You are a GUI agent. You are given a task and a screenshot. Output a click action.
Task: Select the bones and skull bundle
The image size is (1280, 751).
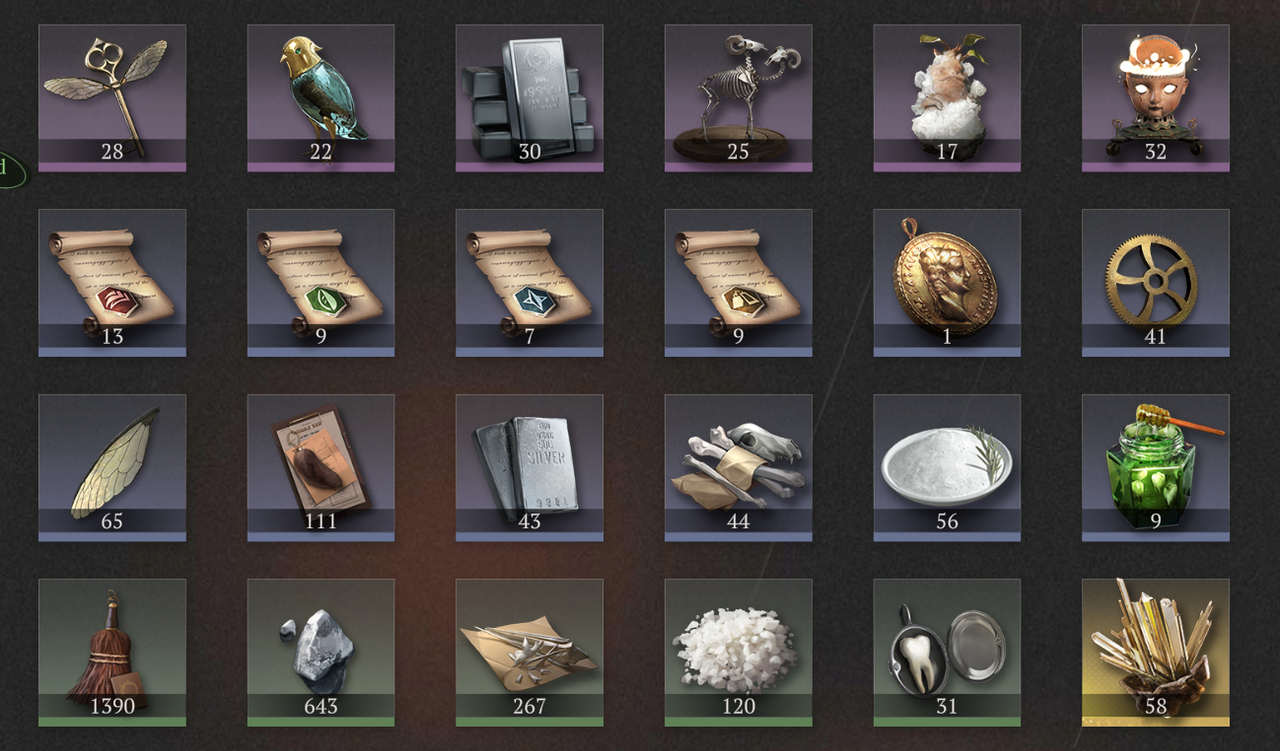pos(738,468)
